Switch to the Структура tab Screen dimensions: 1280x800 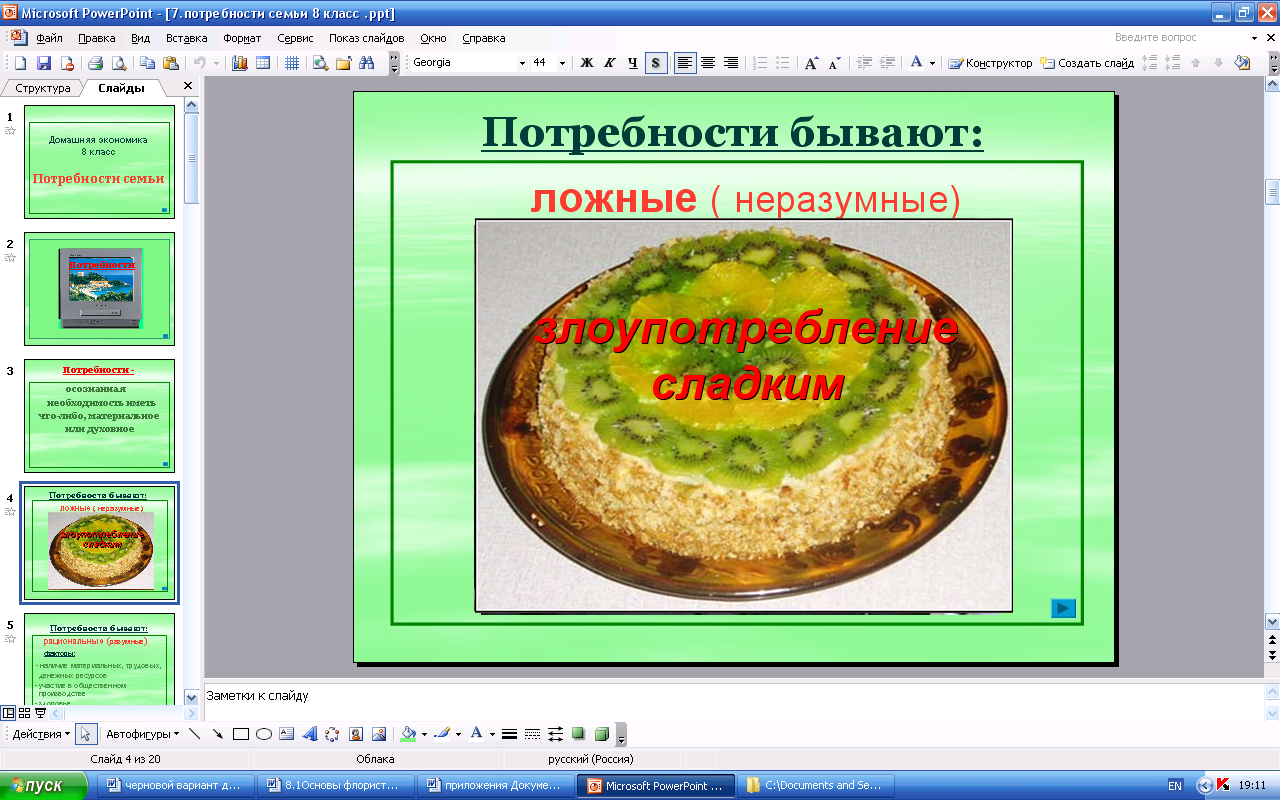tap(43, 88)
